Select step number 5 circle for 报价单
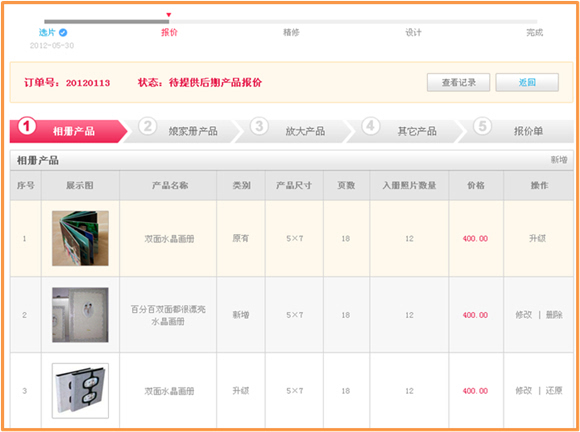This screenshot has width=580, height=432. click(x=482, y=126)
